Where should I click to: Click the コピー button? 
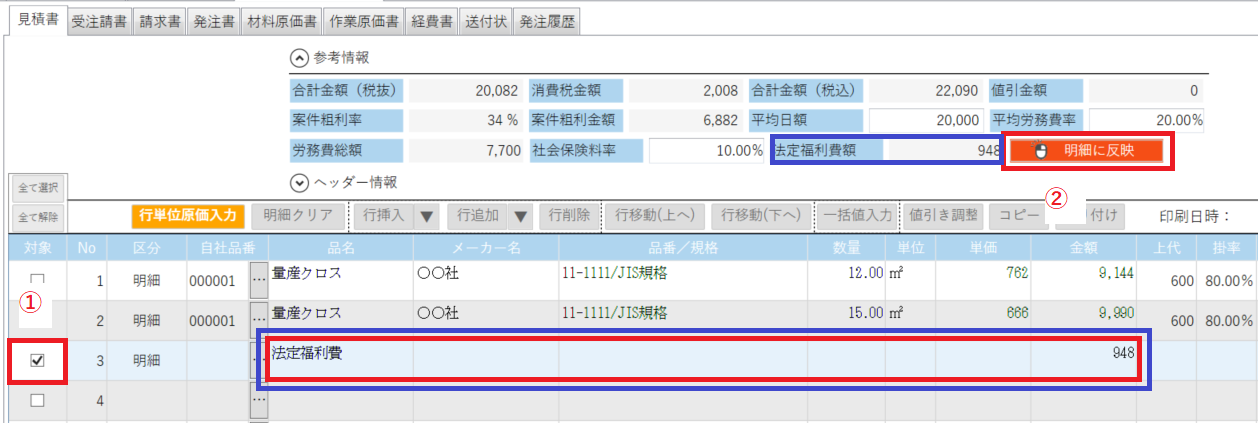pos(1019,215)
